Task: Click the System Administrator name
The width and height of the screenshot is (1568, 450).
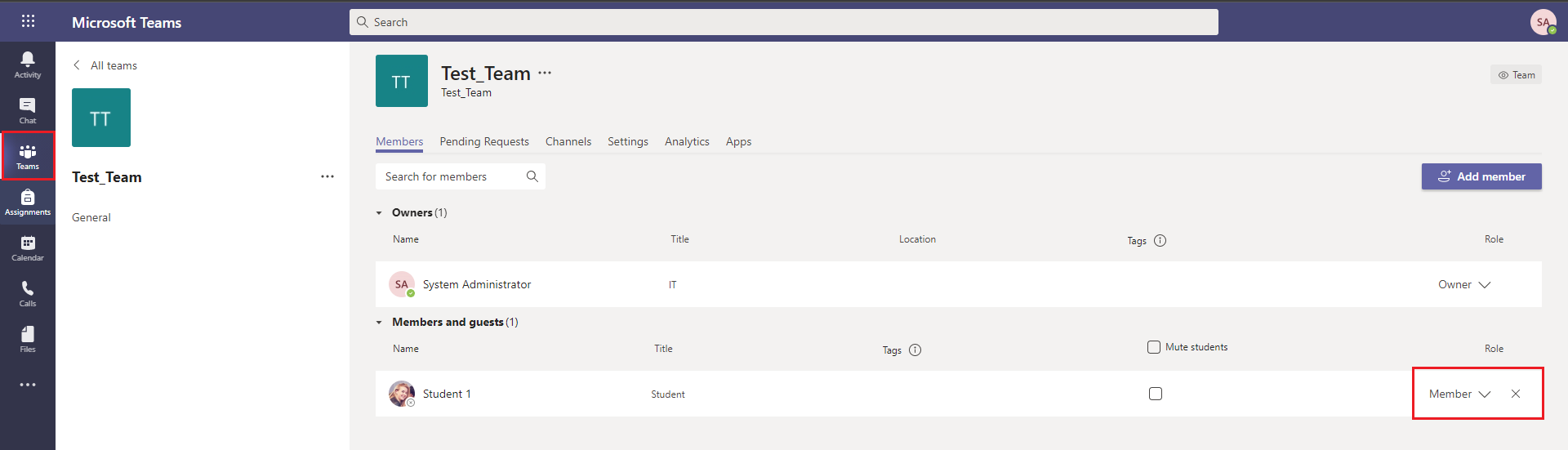Action: [477, 284]
